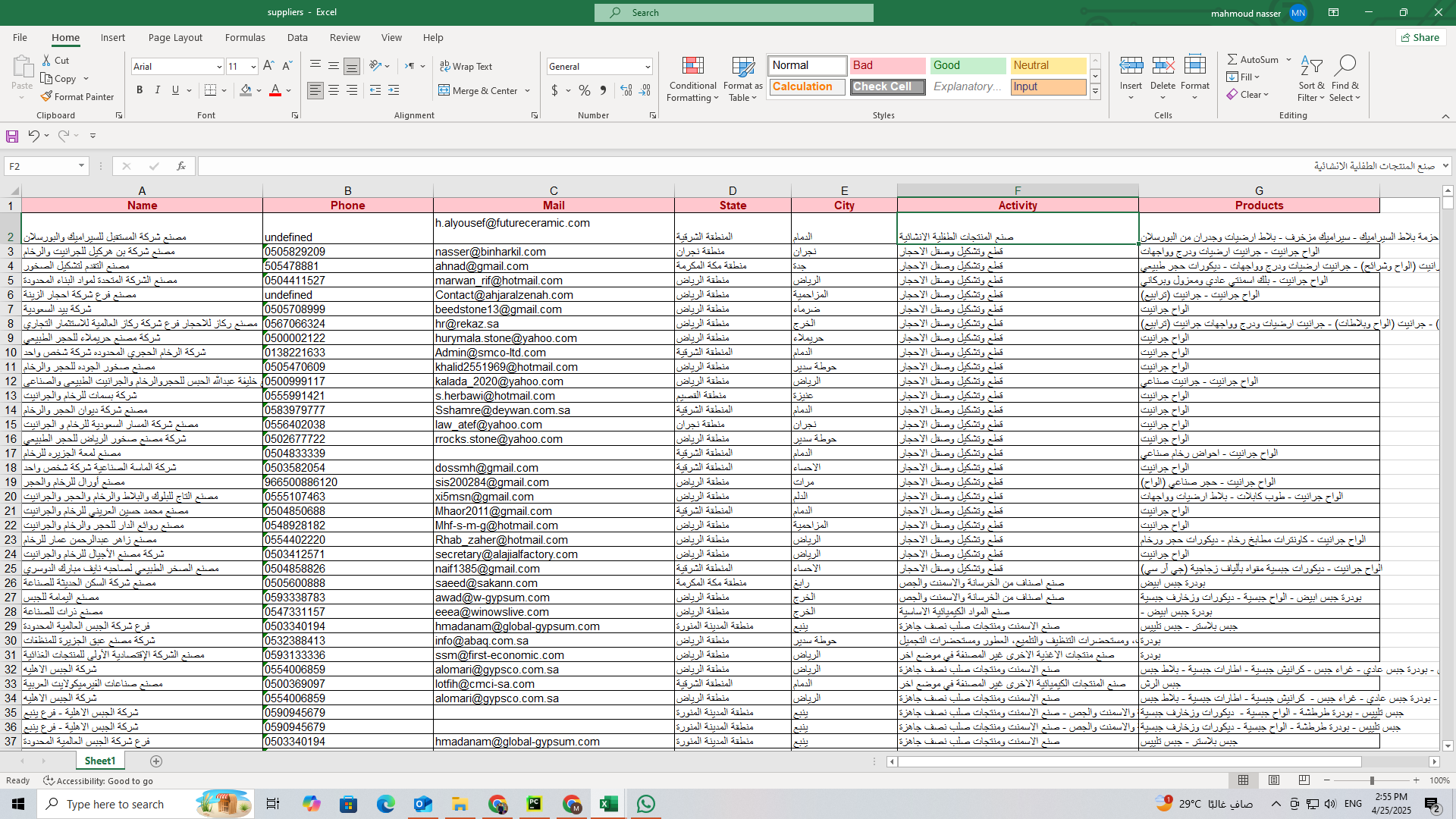Toggle Bold formatting
This screenshot has height=819, width=1456.
point(140,90)
